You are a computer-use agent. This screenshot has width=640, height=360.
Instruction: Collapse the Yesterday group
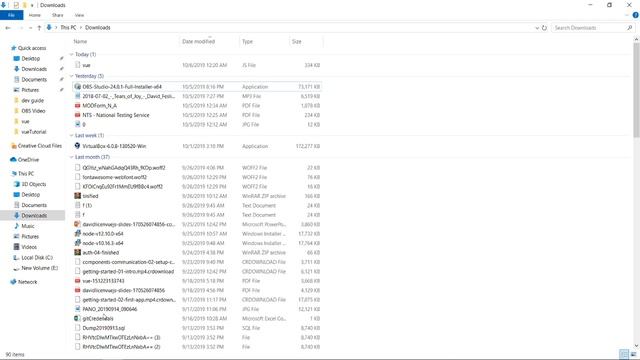pyautogui.click(x=72, y=76)
